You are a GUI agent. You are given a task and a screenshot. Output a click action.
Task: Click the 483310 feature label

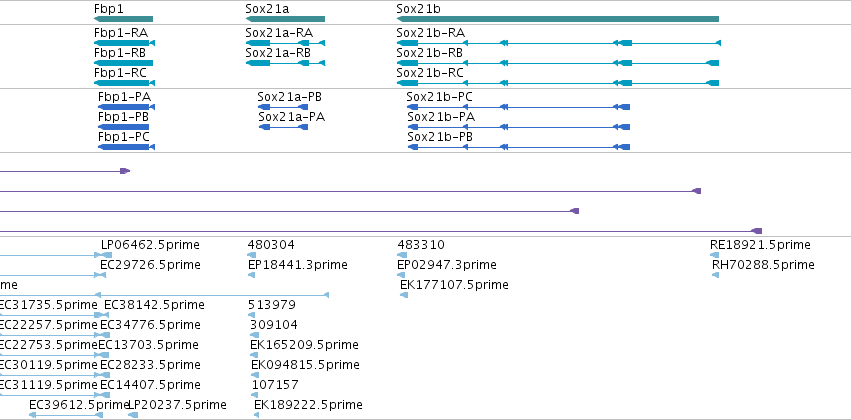[x=421, y=245]
